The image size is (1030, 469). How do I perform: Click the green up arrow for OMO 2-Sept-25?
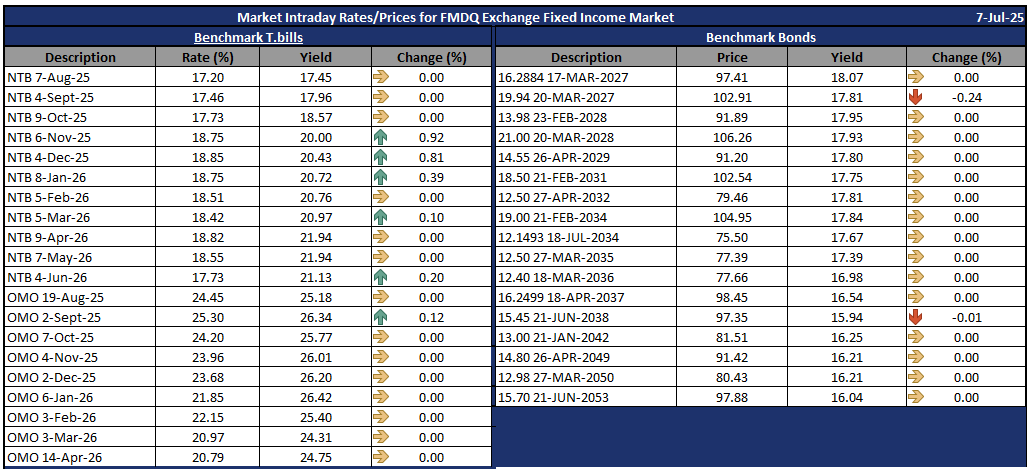[380, 317]
